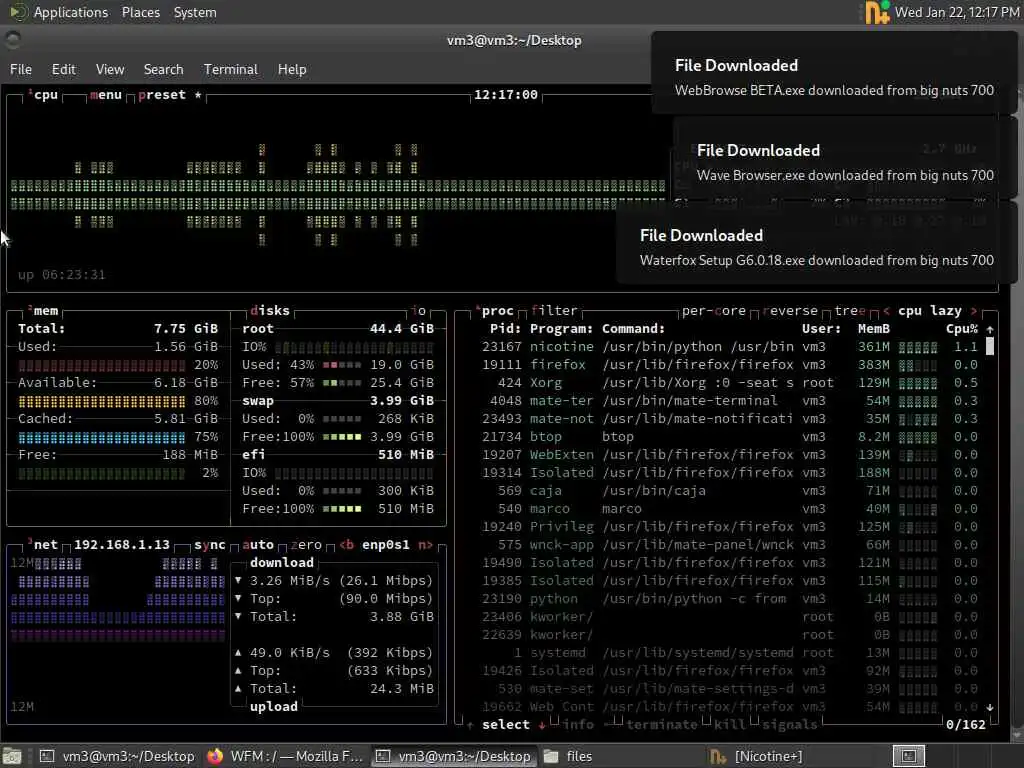This screenshot has width=1024, height=768.
Task: Toggle tree view in proc panel
Action: [x=850, y=311]
